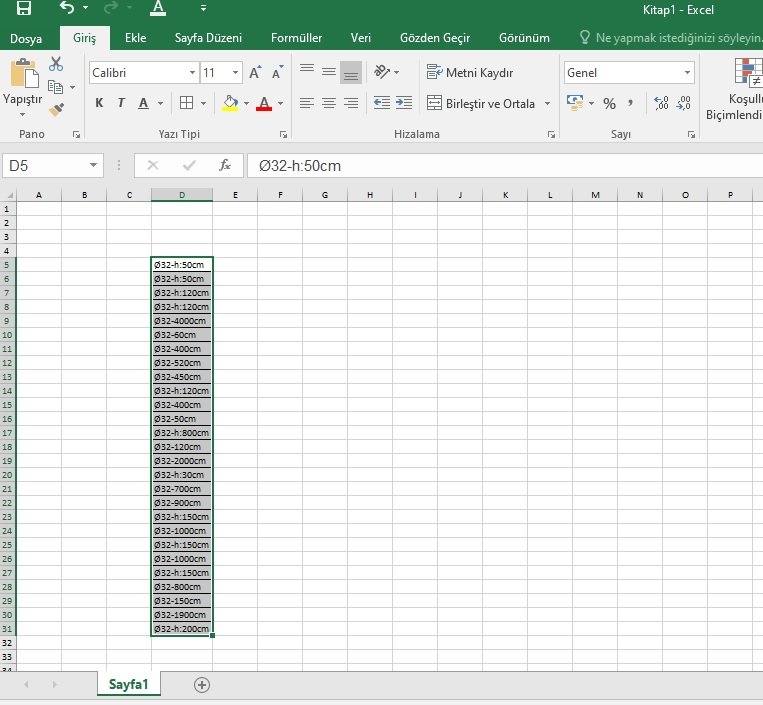The height and width of the screenshot is (705, 763).
Task: Select the Format Painter brush icon
Action: 56,109
